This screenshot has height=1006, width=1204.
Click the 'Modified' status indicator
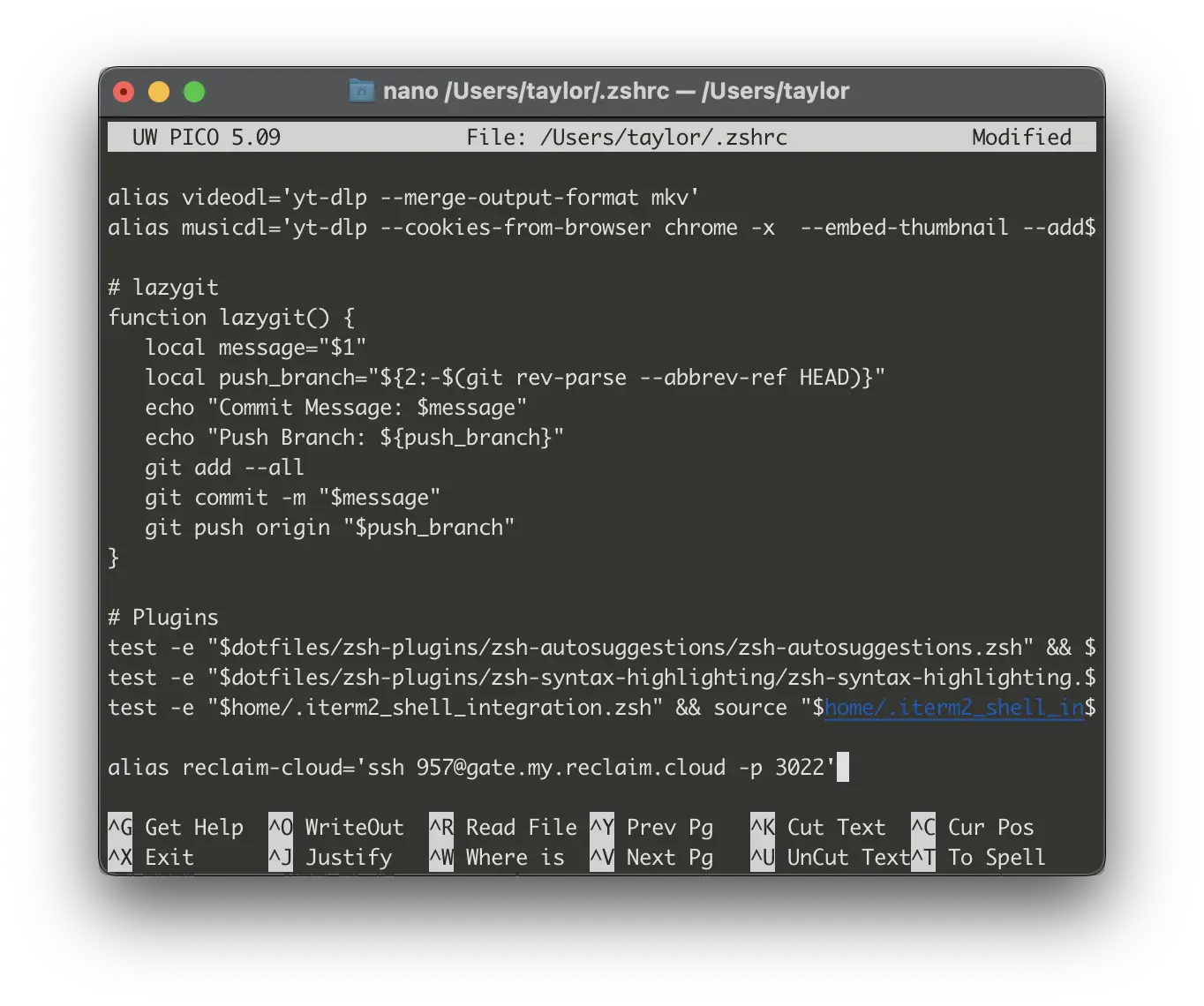tap(1021, 137)
